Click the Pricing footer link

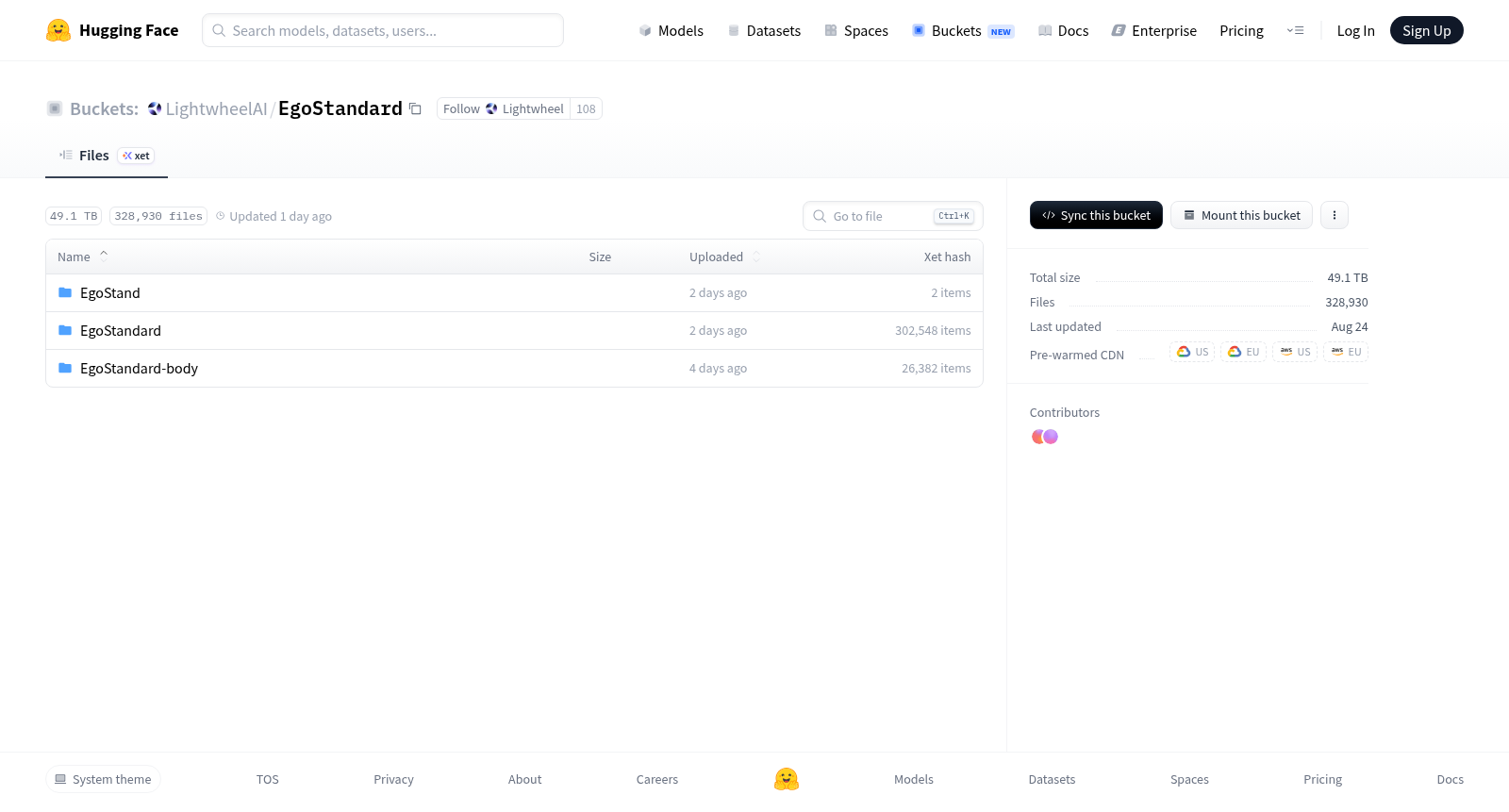pyautogui.click(x=1322, y=779)
